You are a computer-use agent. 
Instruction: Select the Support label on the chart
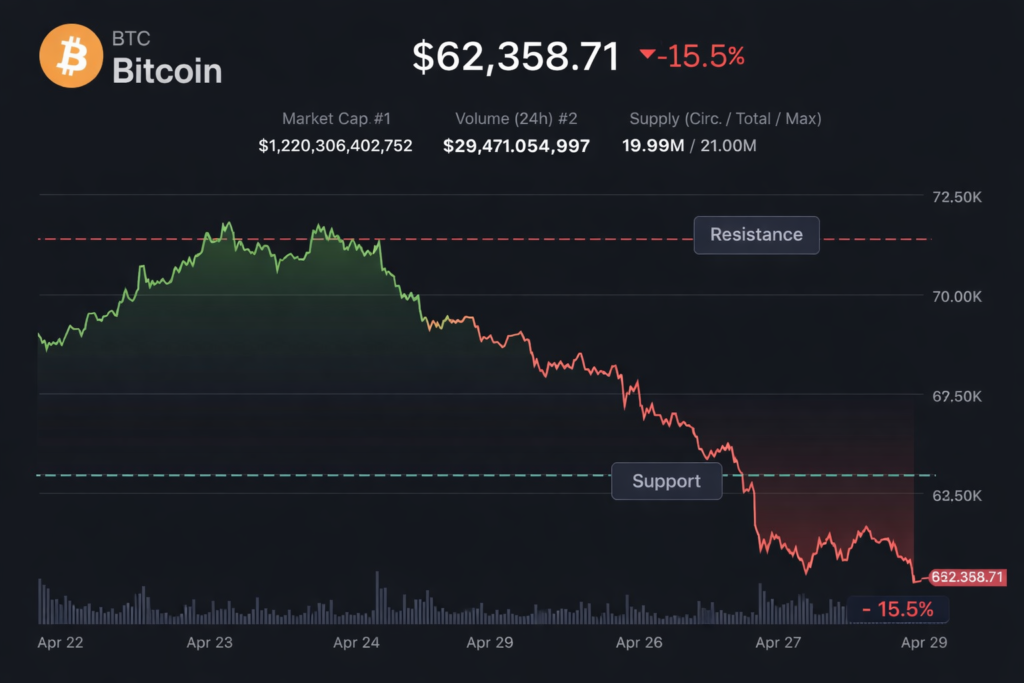coord(666,481)
